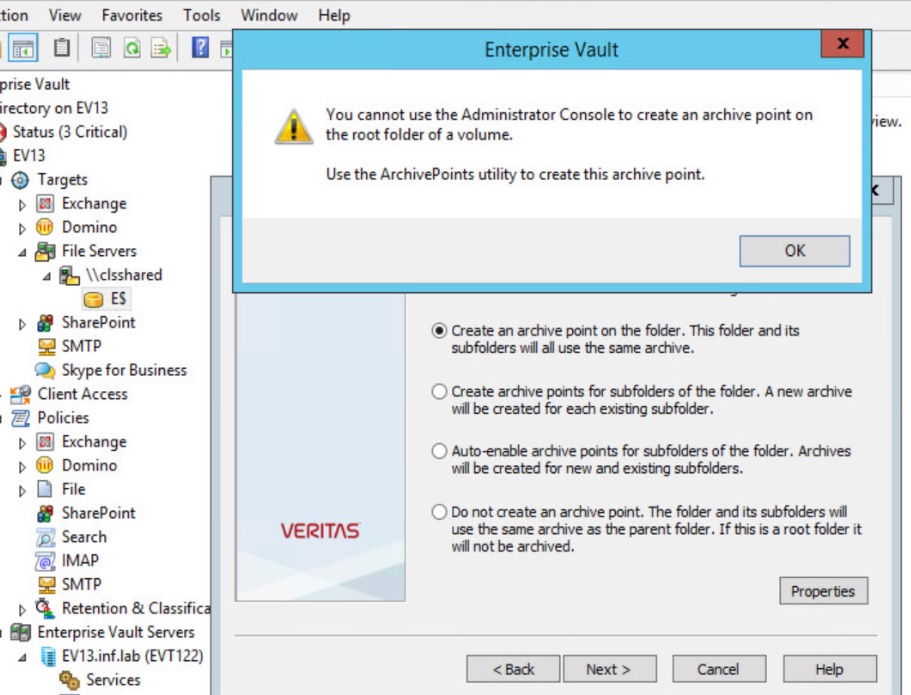
Task: Open the Help menu
Action: (x=334, y=15)
